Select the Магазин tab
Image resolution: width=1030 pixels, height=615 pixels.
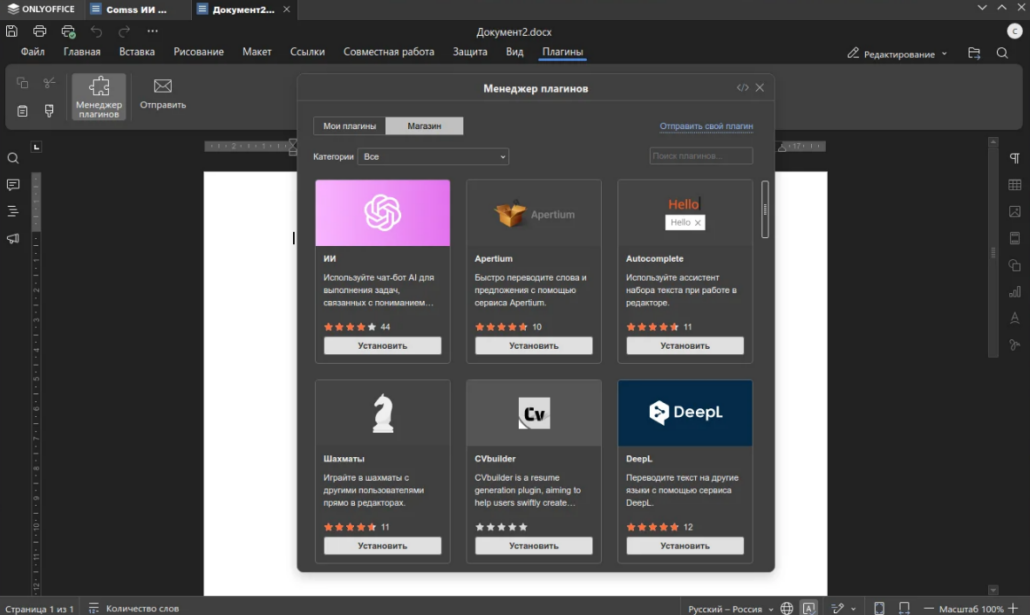pyautogui.click(x=424, y=126)
